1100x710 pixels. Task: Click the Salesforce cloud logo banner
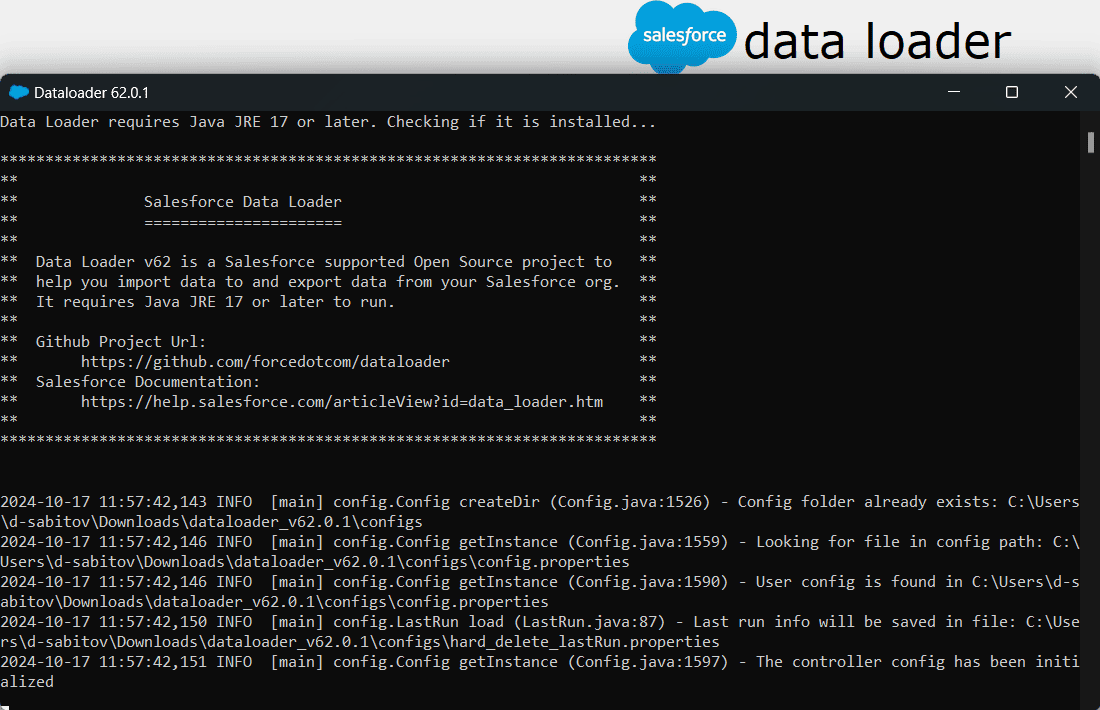point(681,36)
